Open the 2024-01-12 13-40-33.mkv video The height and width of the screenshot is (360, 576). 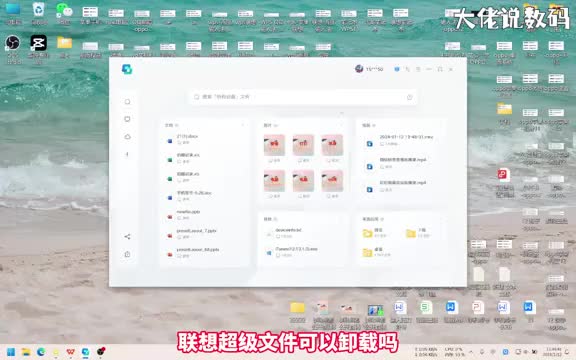(x=401, y=140)
